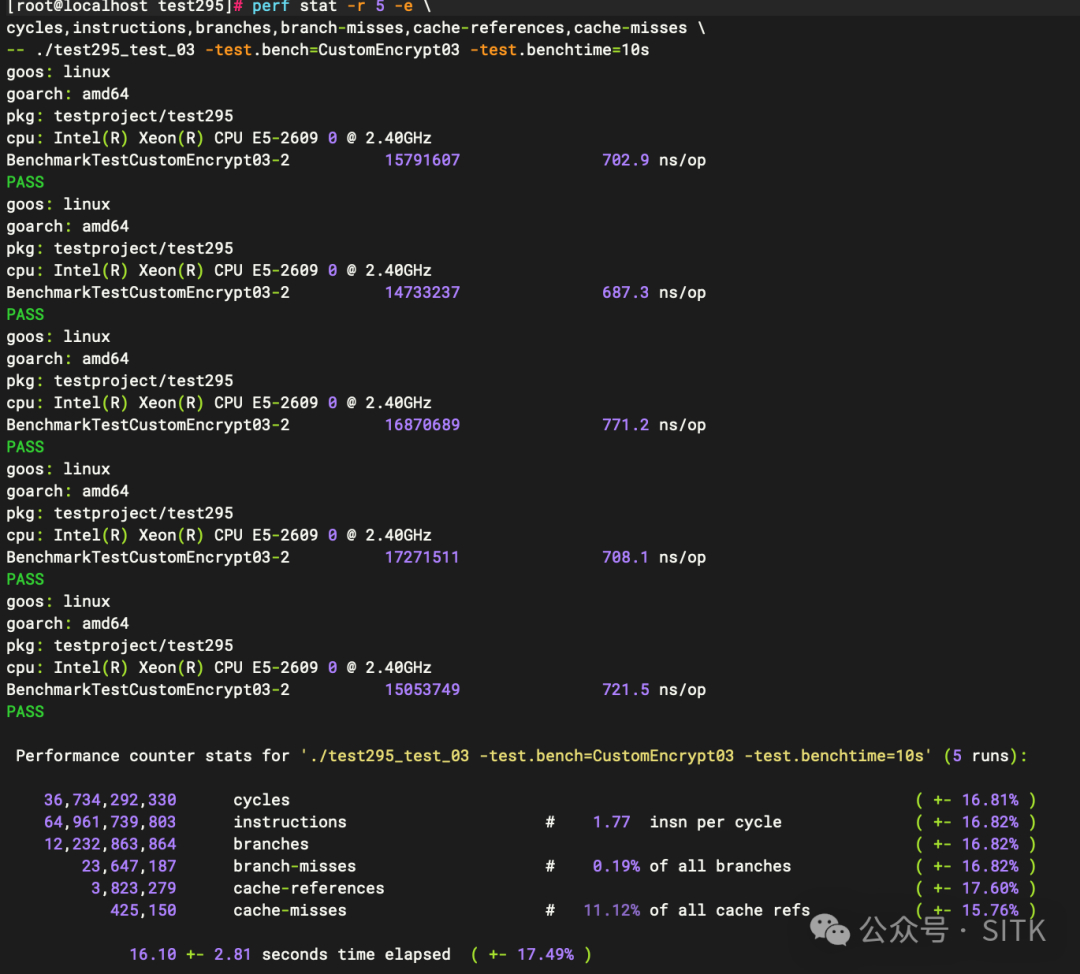Click the SITK watermark text
Screen dimensions: 1080x974
(1010, 930)
